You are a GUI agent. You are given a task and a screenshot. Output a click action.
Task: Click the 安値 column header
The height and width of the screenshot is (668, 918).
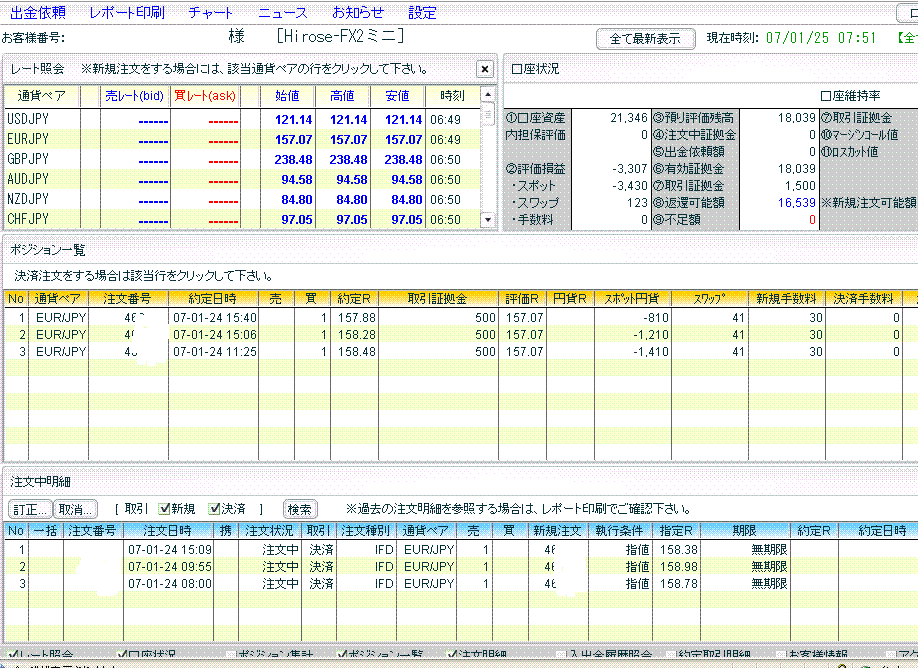click(398, 96)
